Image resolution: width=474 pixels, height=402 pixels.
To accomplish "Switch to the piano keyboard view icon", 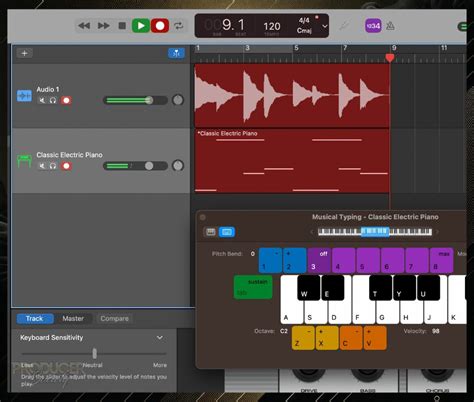I will pos(211,232).
